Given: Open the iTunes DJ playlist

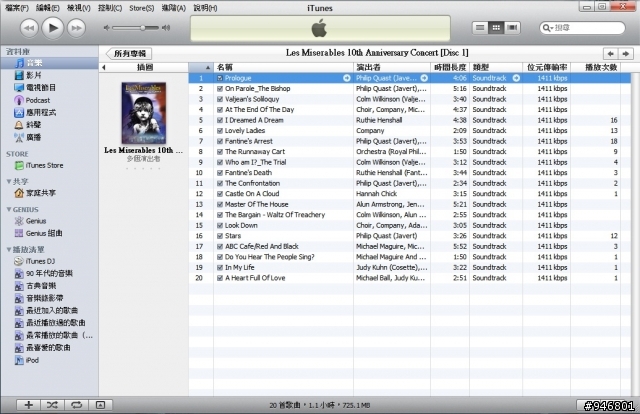Looking at the screenshot, I should pos(35,261).
